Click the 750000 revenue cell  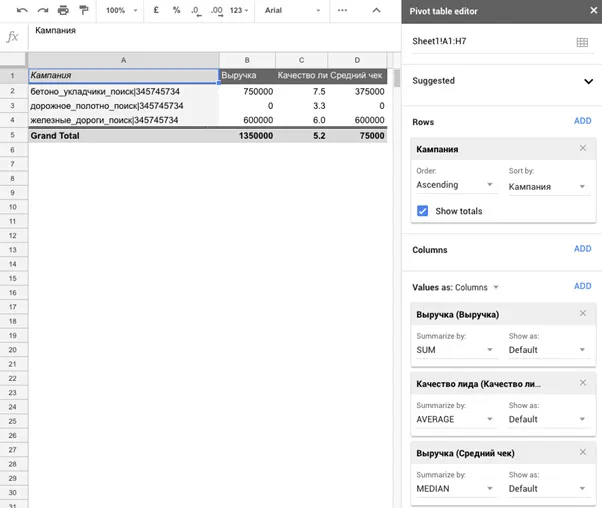pyautogui.click(x=247, y=91)
